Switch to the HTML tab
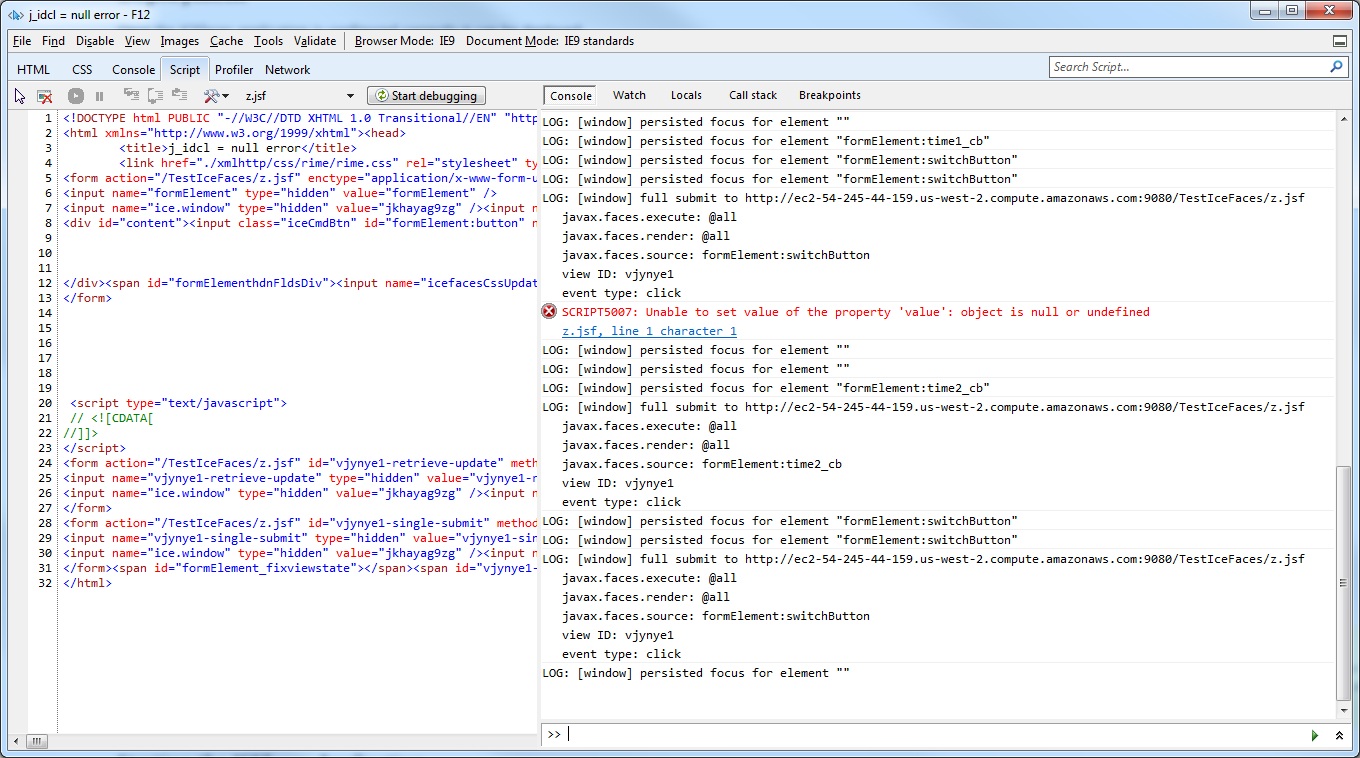Viewport: 1360px width, 758px height. point(33,70)
